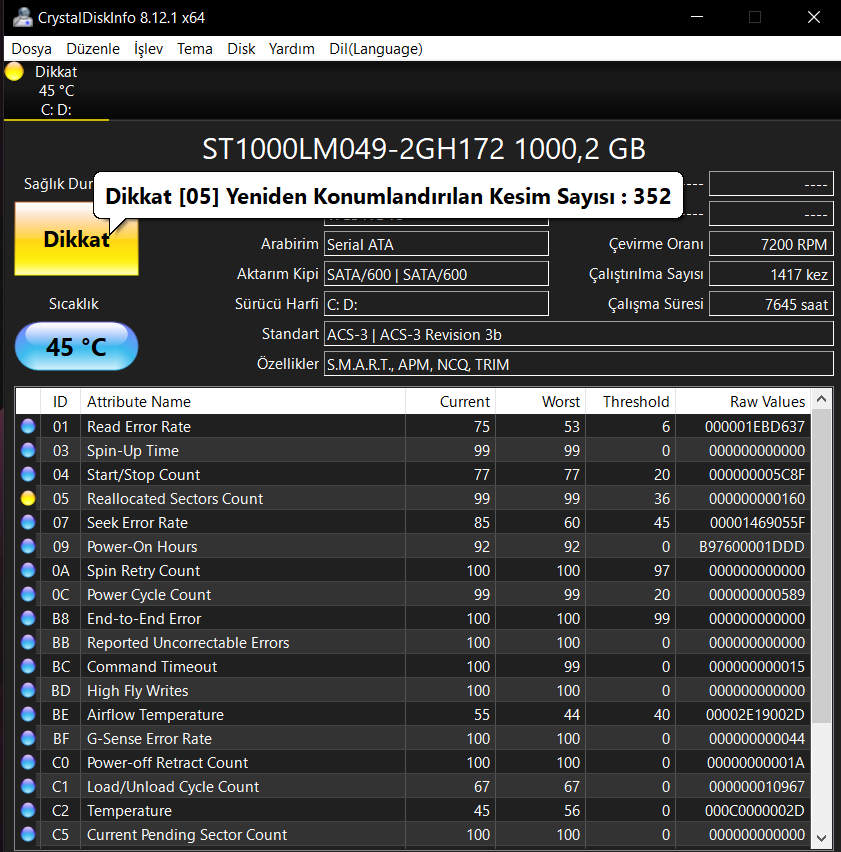Viewport: 841px width, 852px height.
Task: Click the S.M.A.R.T., APM, NCQ, TRIM features field
Action: pos(579,364)
